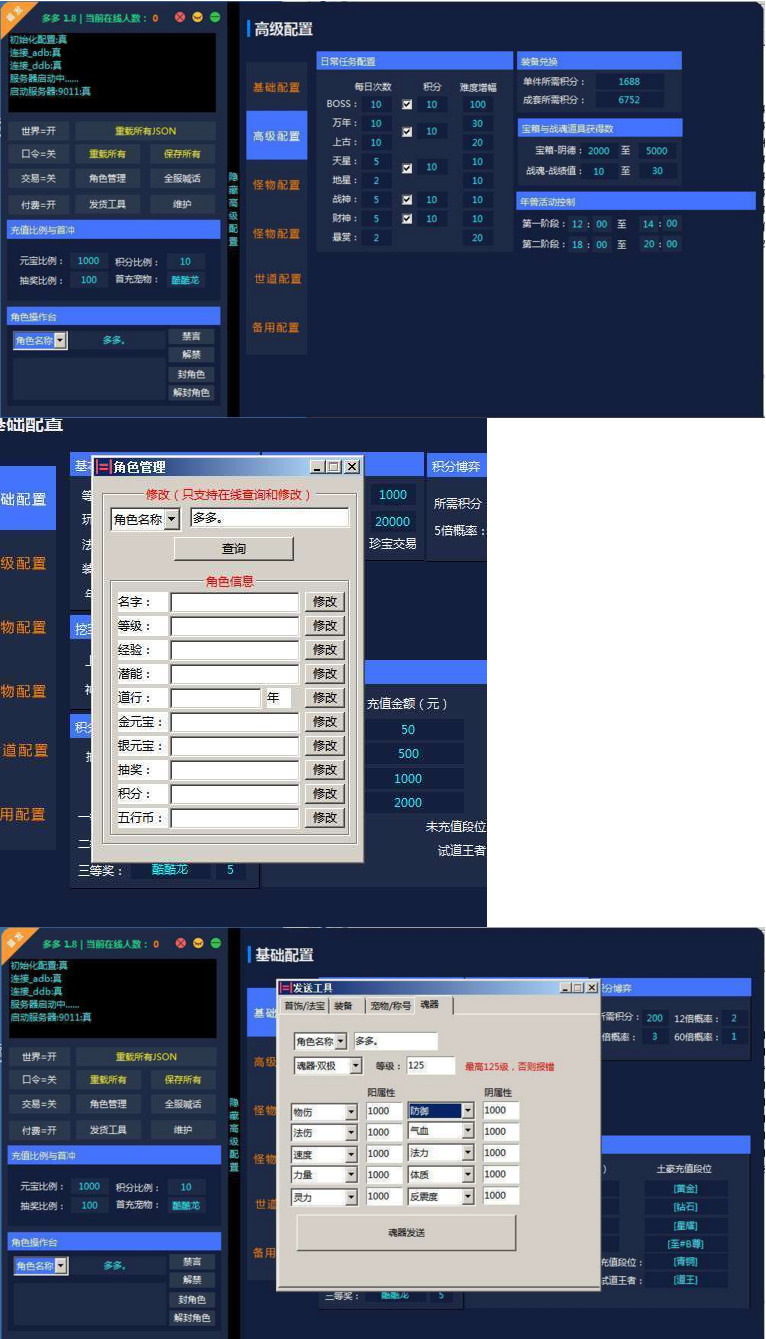This screenshot has width=766, height=1339.
Task: Toggle the 天星 row points checkbox
Action: (407, 168)
